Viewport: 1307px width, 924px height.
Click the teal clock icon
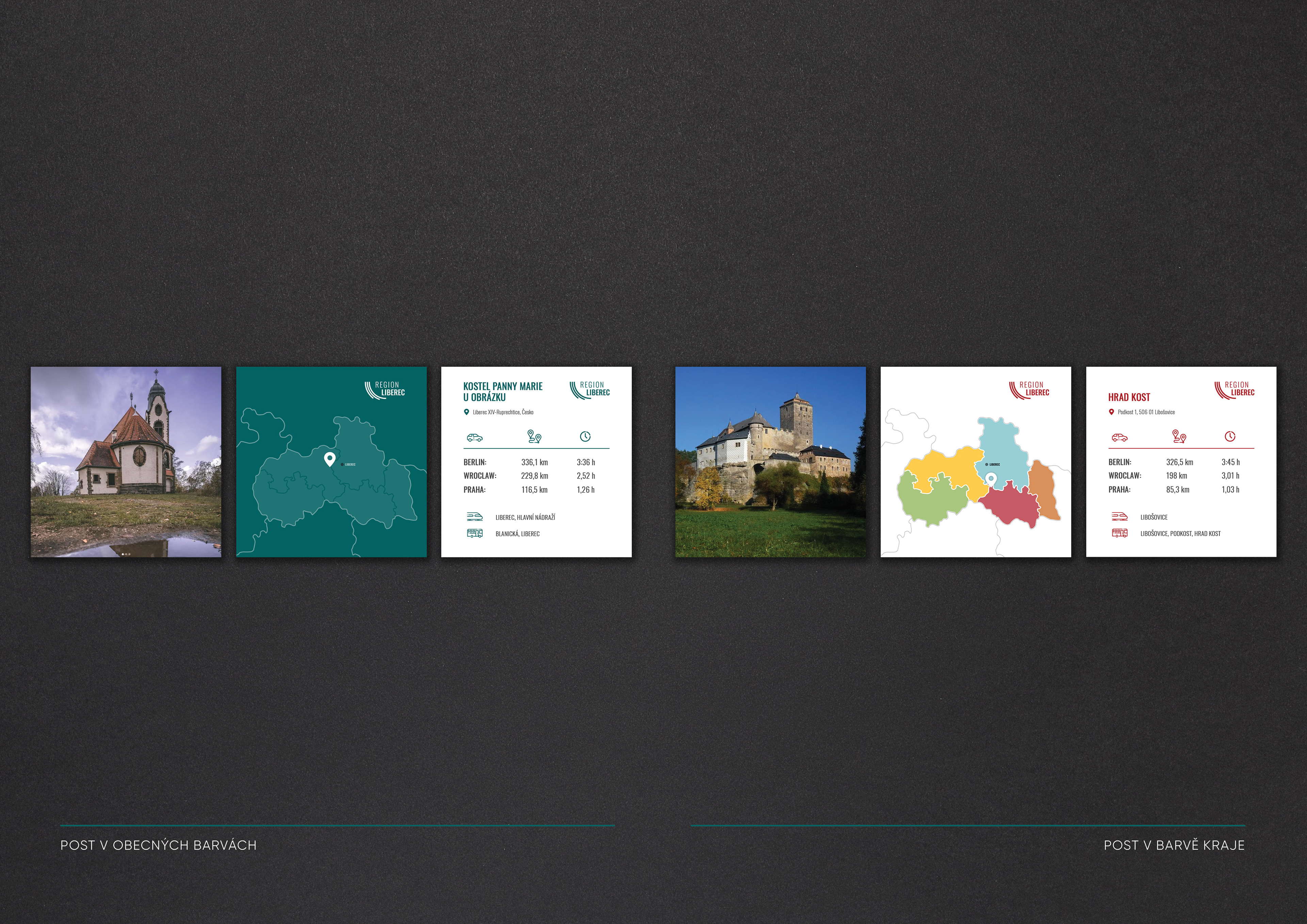(585, 437)
